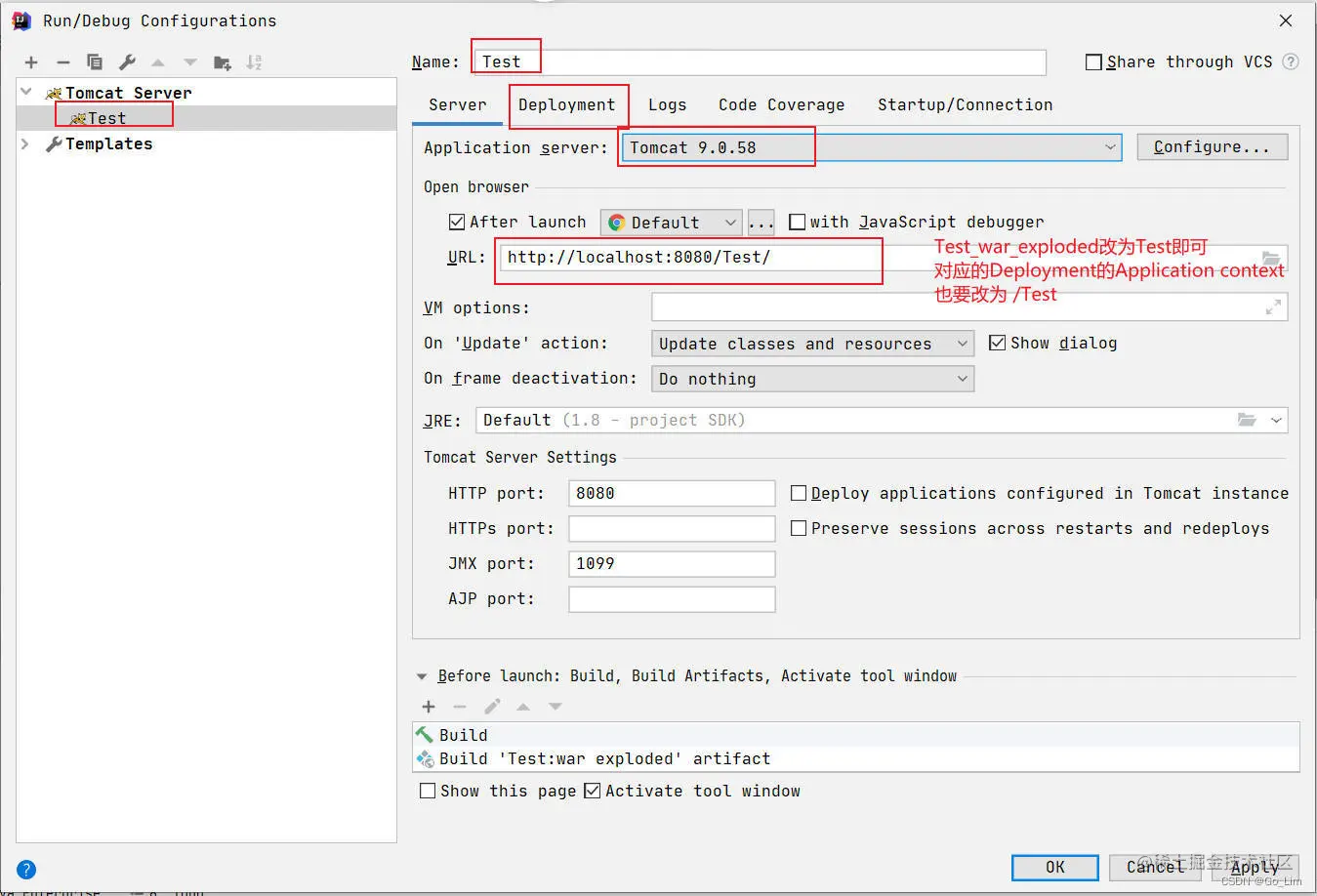The width and height of the screenshot is (1317, 896).
Task: Click the Name input field
Action: point(759,61)
